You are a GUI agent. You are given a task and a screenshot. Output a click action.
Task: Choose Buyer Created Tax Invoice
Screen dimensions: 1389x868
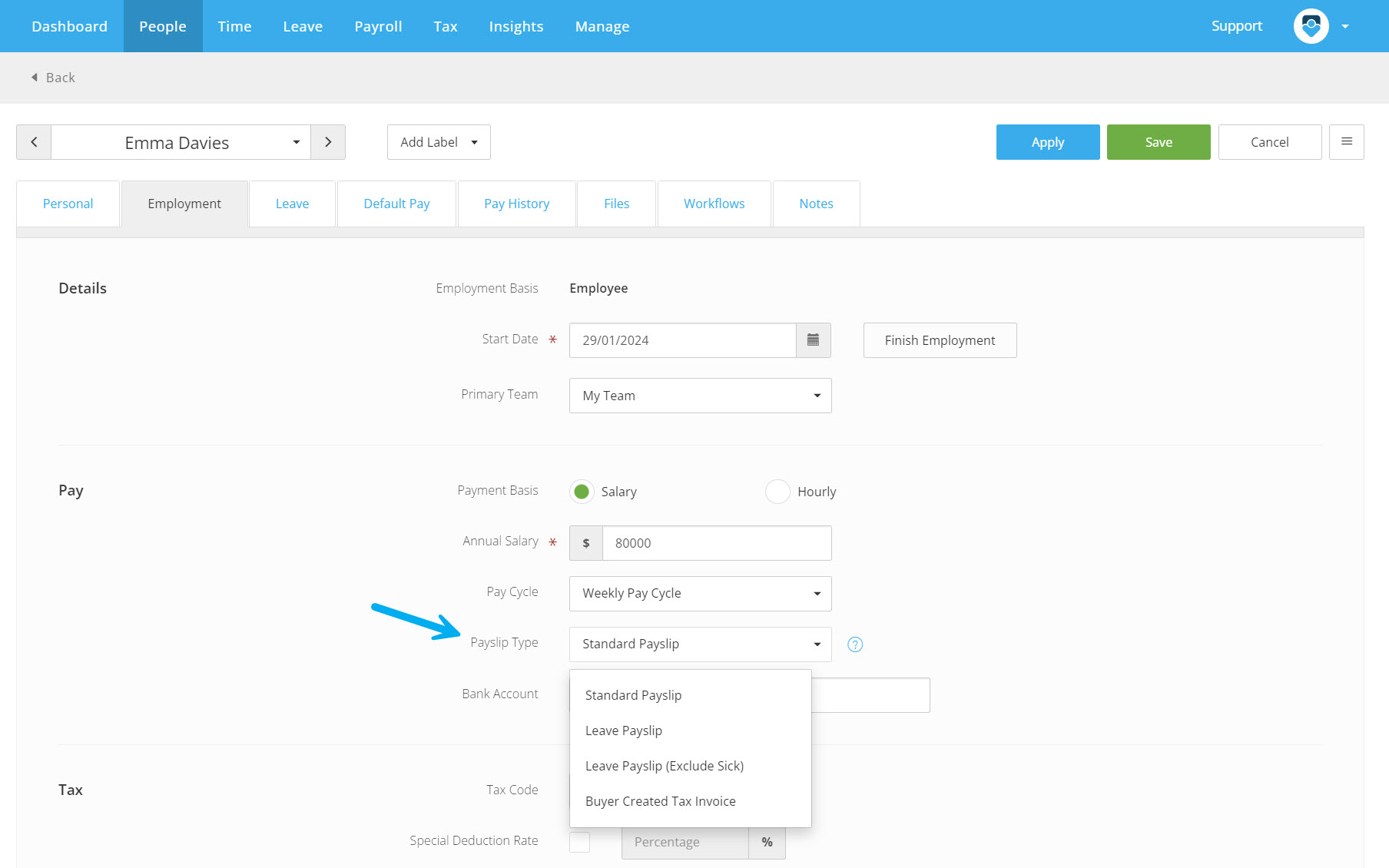click(x=690, y=801)
